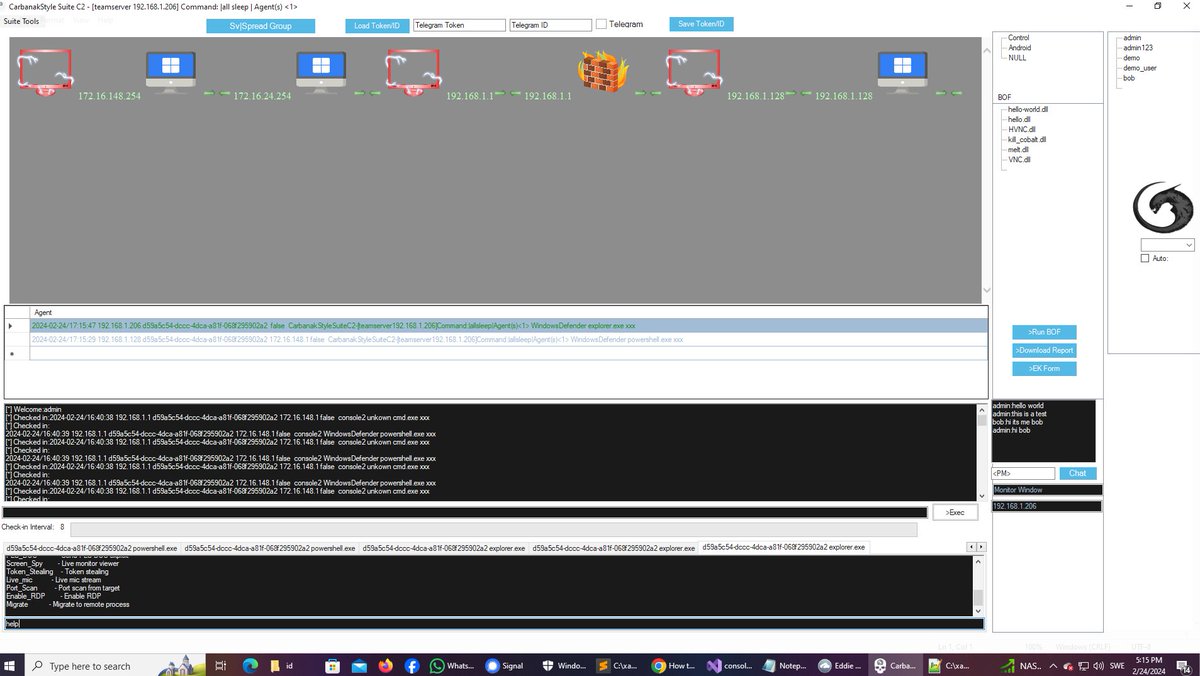Open the Windows Start menu
Image resolution: width=1200 pixels, height=676 pixels.
tap(12, 665)
